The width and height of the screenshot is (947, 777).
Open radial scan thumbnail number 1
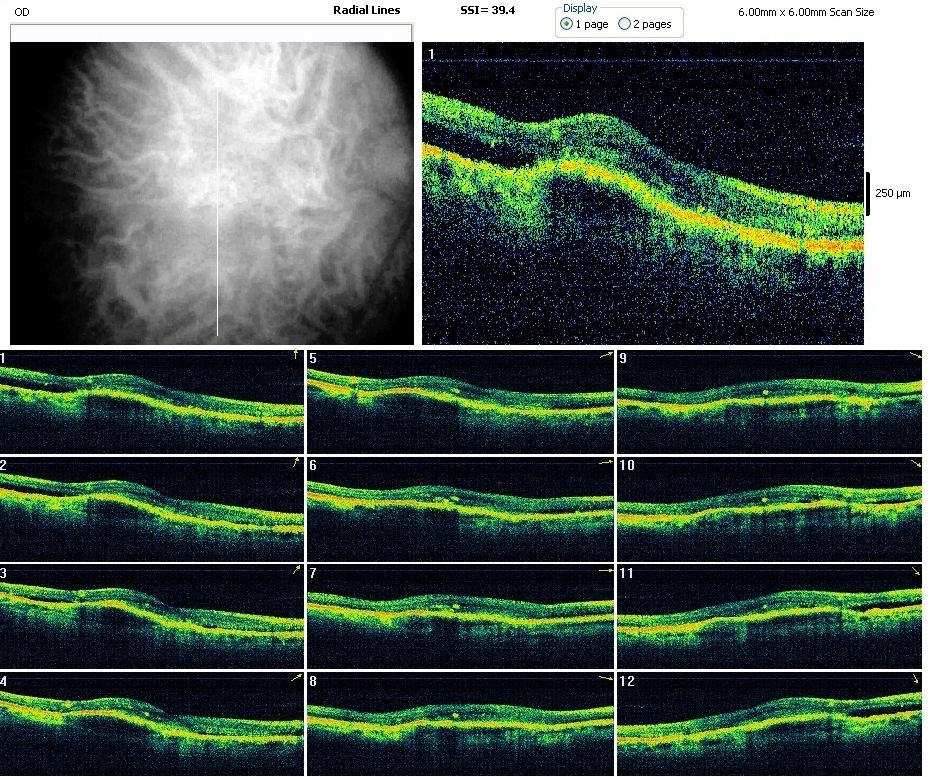tap(151, 402)
